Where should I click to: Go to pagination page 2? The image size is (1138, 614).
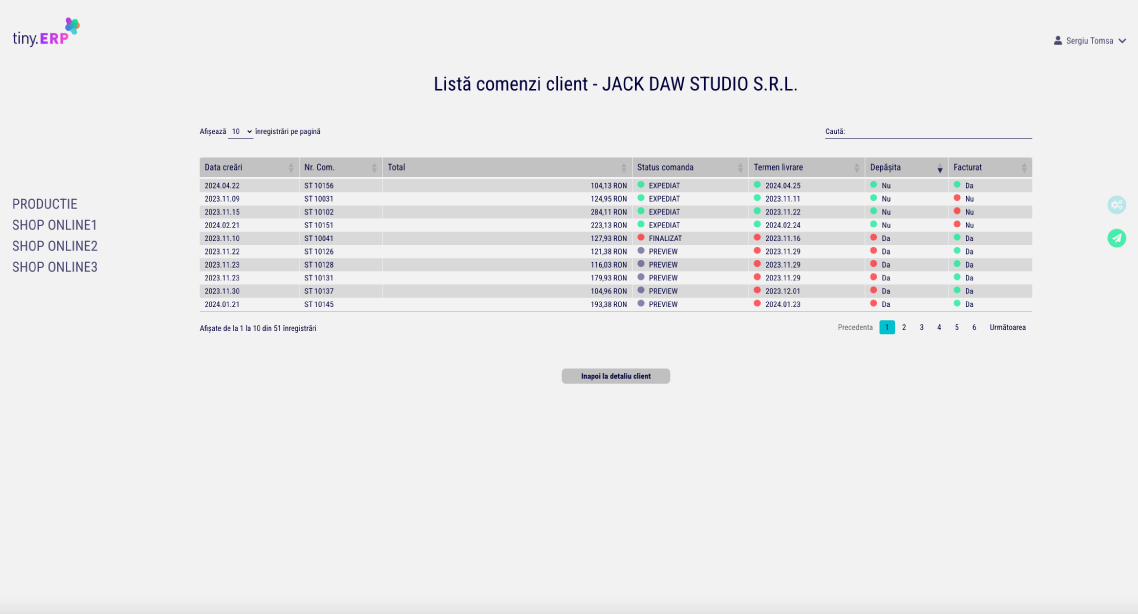coord(904,327)
